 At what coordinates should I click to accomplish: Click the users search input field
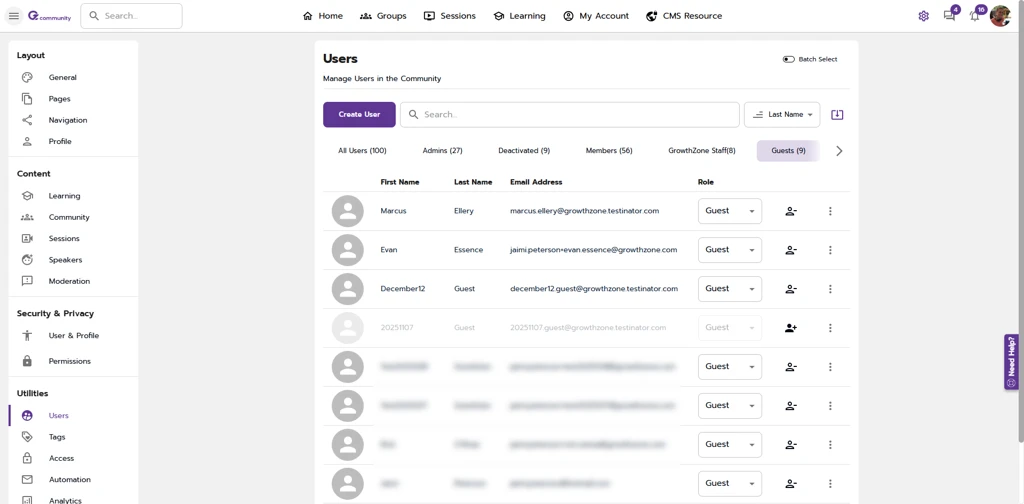(570, 115)
